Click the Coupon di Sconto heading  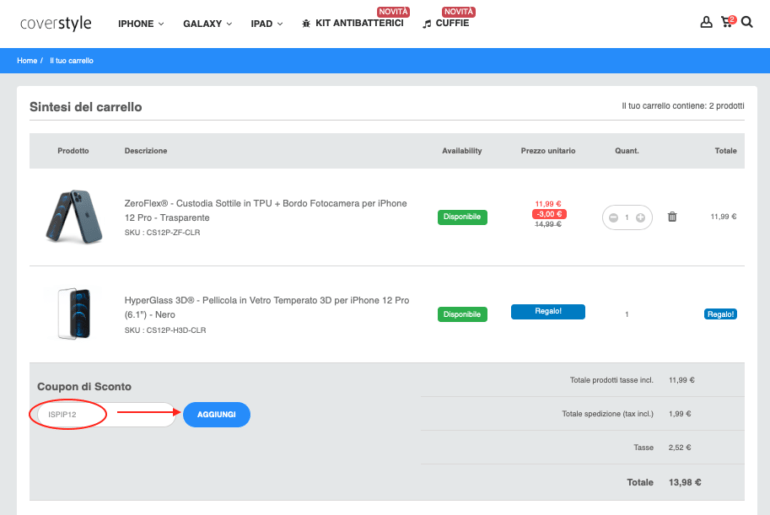(84, 386)
